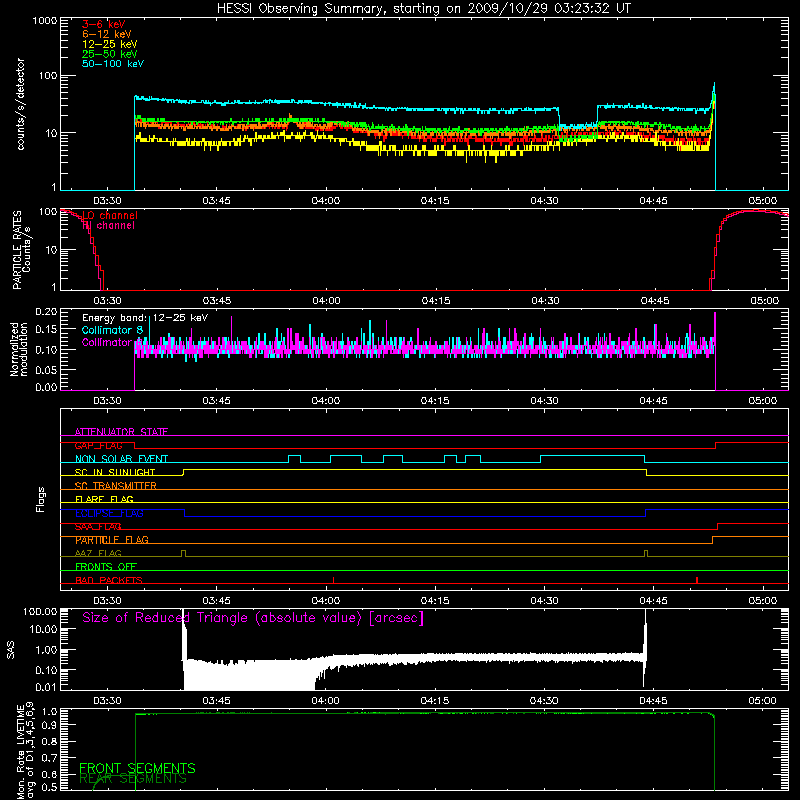Click the 'counts/s/detector' axis label
This screenshot has height=800, width=800.
21,104
